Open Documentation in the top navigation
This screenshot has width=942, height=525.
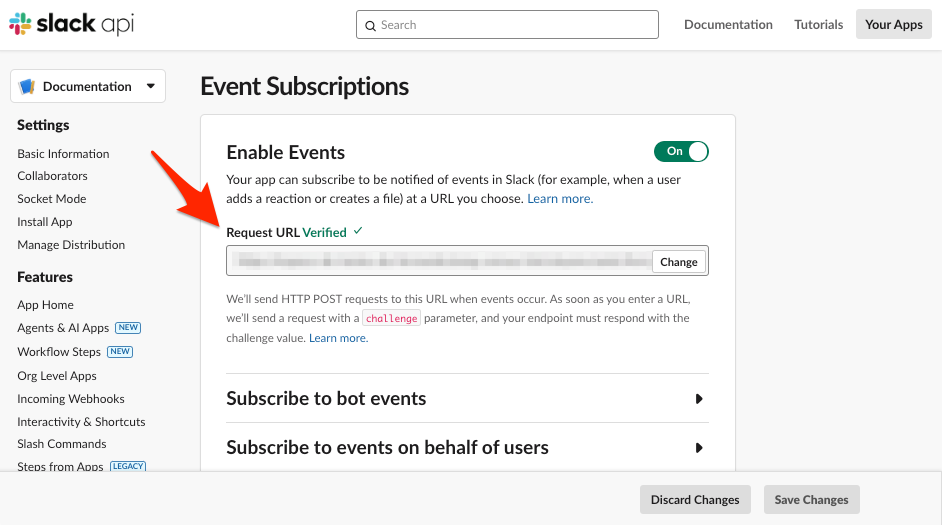tap(728, 25)
